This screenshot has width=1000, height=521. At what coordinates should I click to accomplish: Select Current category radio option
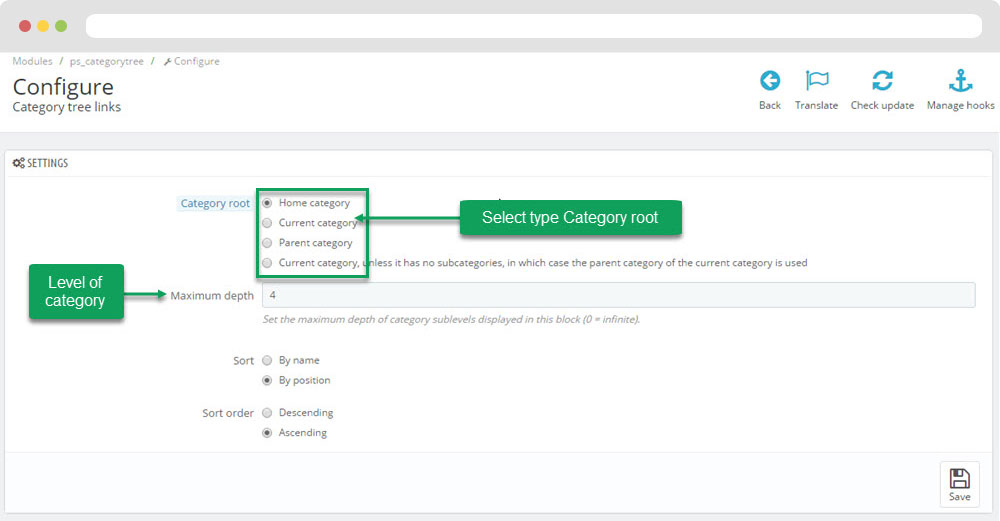[x=267, y=223]
